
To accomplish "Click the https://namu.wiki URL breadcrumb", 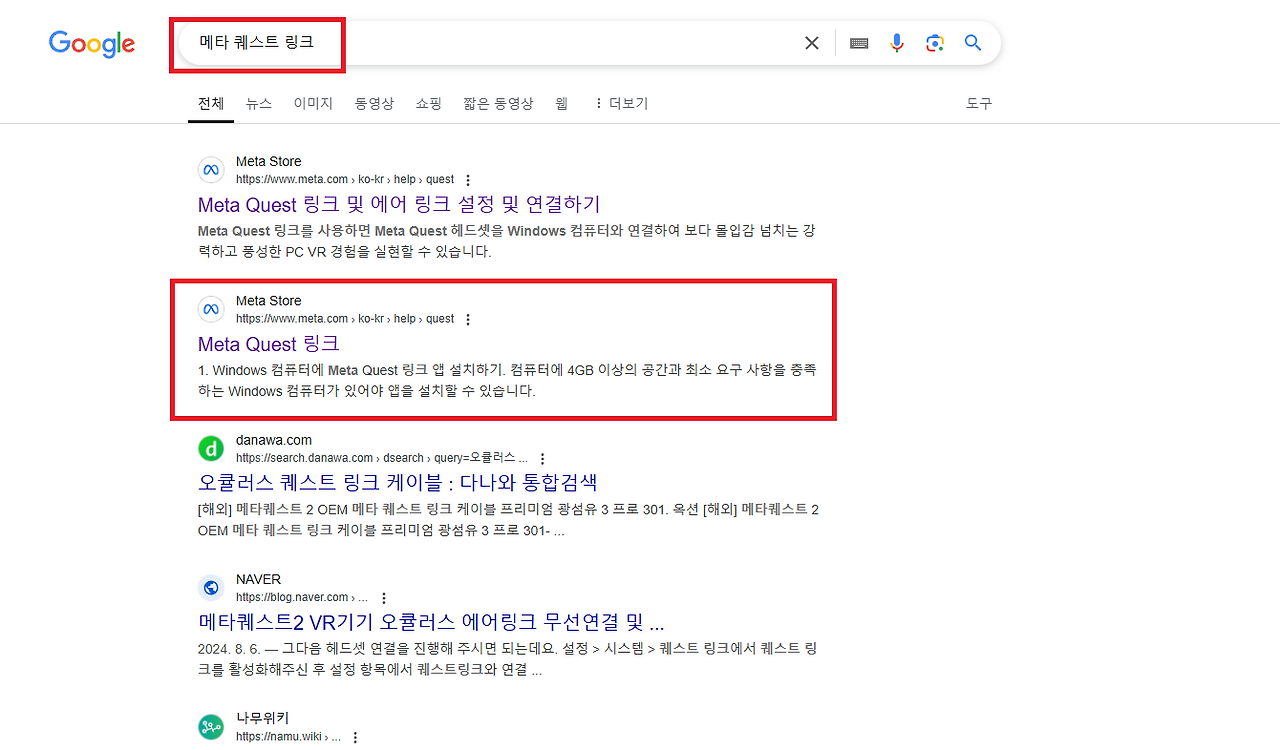I will (288, 737).
